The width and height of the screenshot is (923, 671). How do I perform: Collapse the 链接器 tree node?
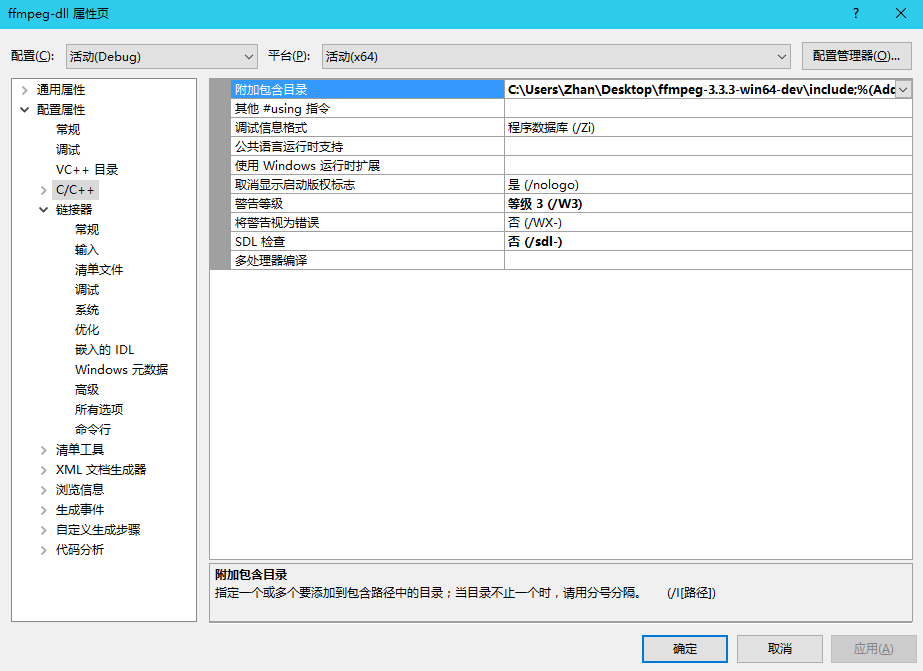point(44,210)
